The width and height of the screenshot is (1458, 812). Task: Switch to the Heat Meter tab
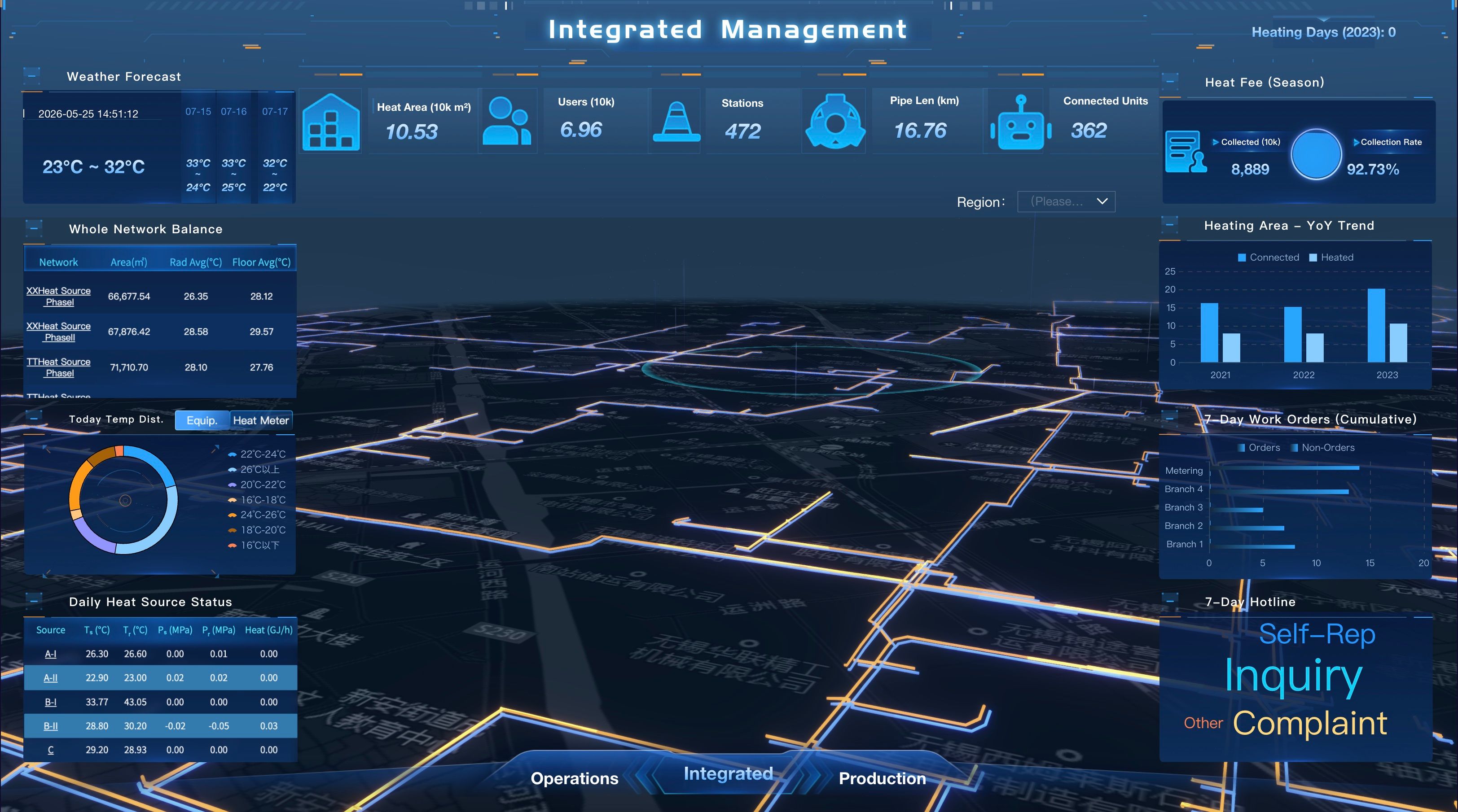[x=261, y=420]
